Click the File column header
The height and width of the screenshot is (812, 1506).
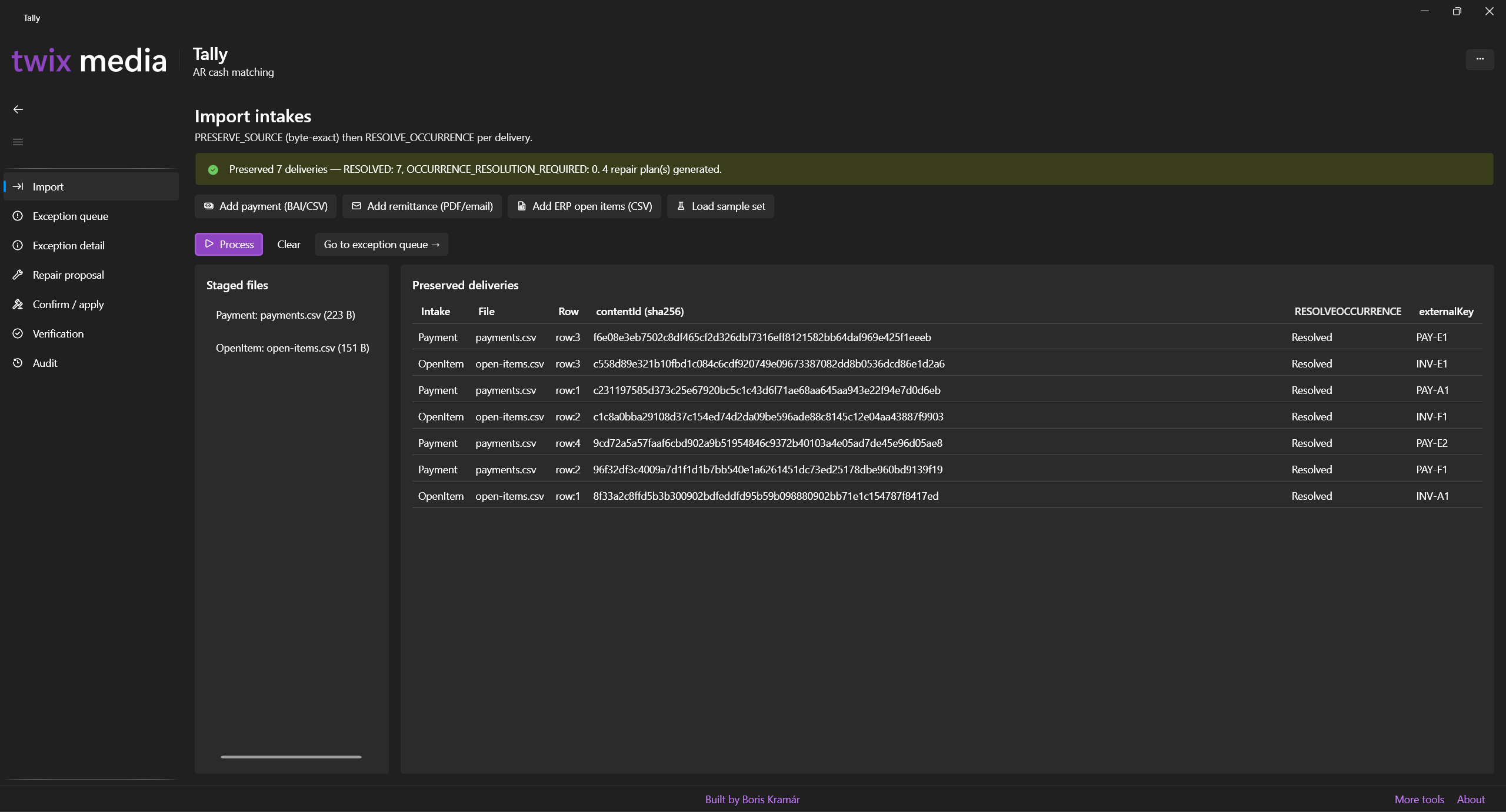click(486, 312)
